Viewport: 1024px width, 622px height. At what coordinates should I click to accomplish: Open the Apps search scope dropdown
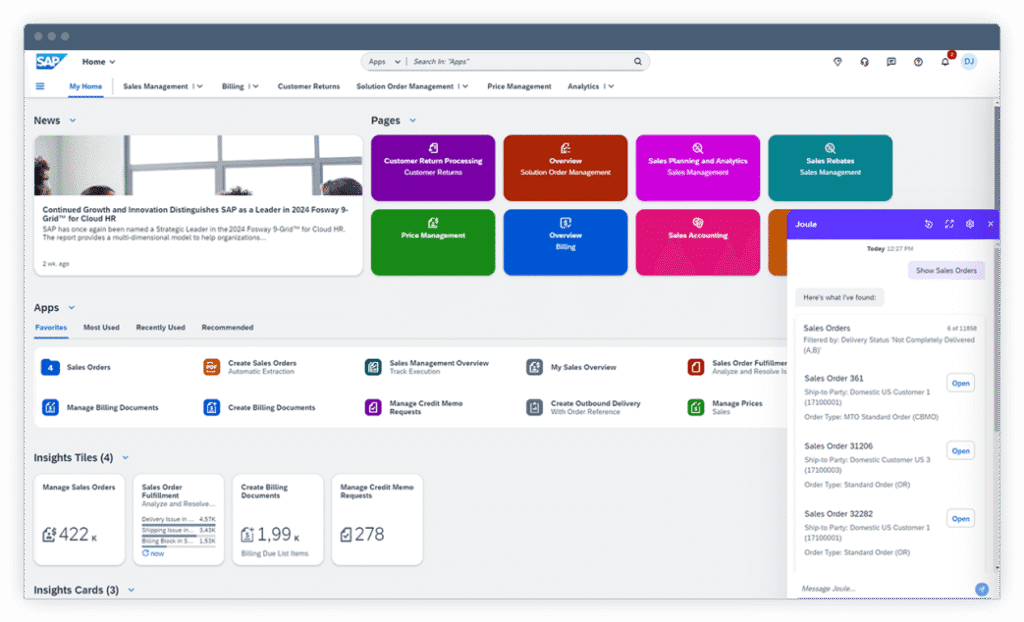(x=383, y=62)
